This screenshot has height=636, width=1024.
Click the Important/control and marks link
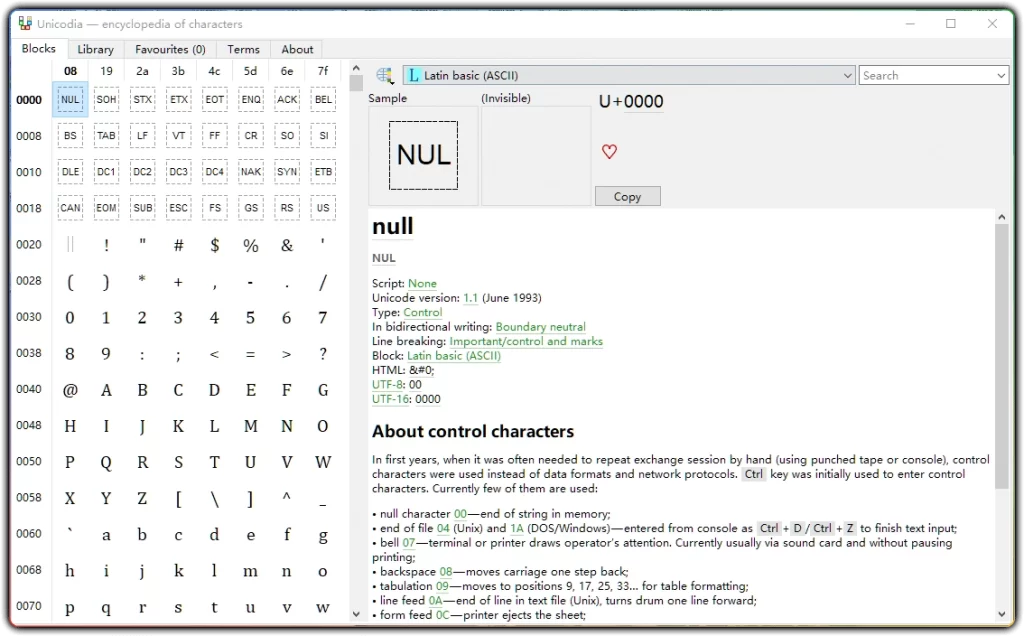(x=525, y=341)
